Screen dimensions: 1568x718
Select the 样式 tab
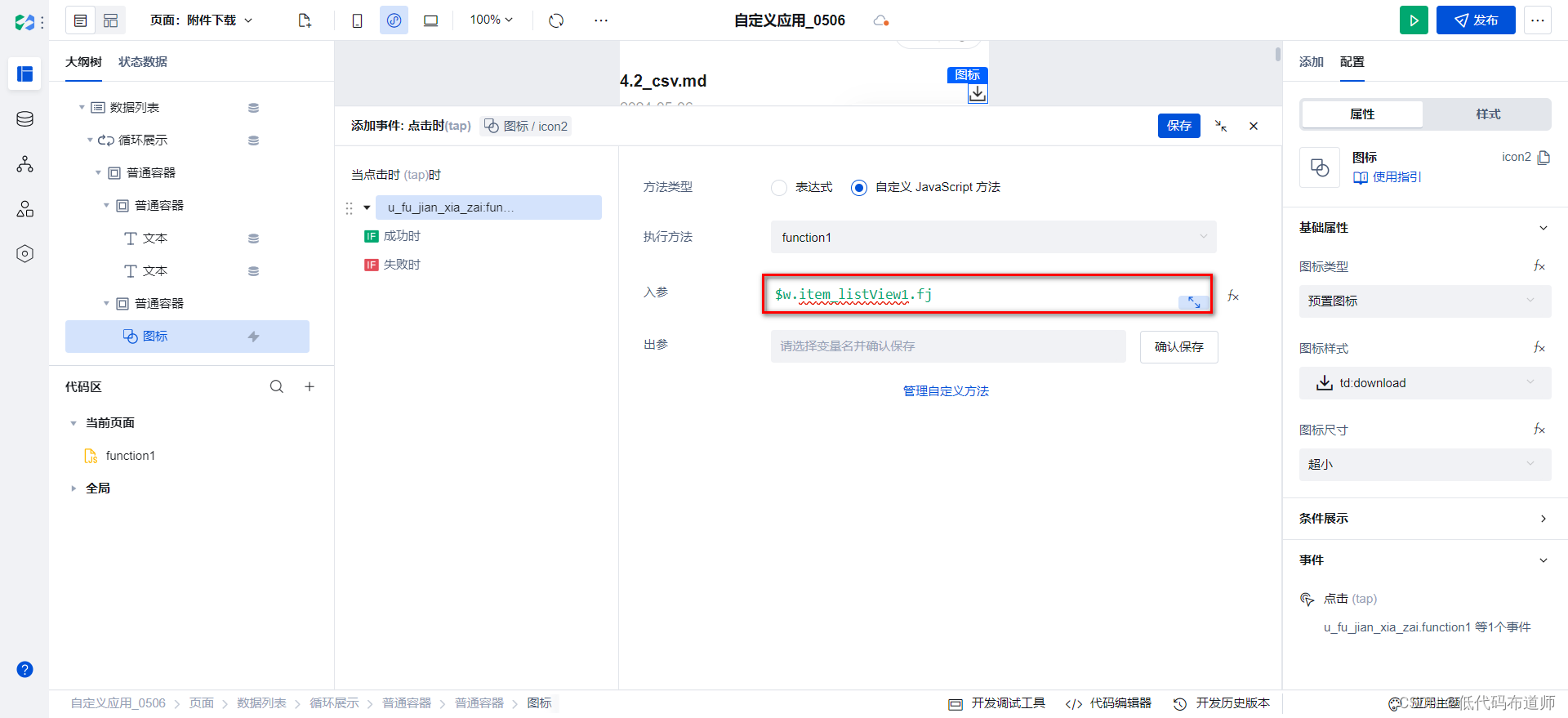tap(1488, 114)
